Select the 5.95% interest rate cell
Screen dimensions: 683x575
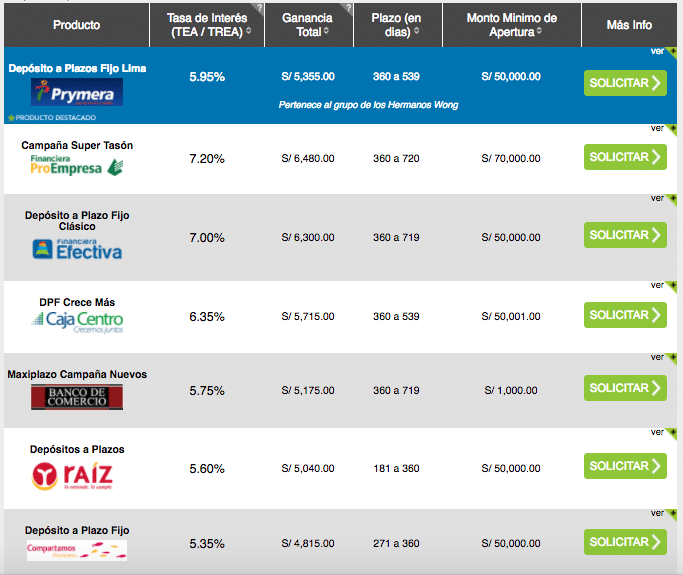pos(207,77)
